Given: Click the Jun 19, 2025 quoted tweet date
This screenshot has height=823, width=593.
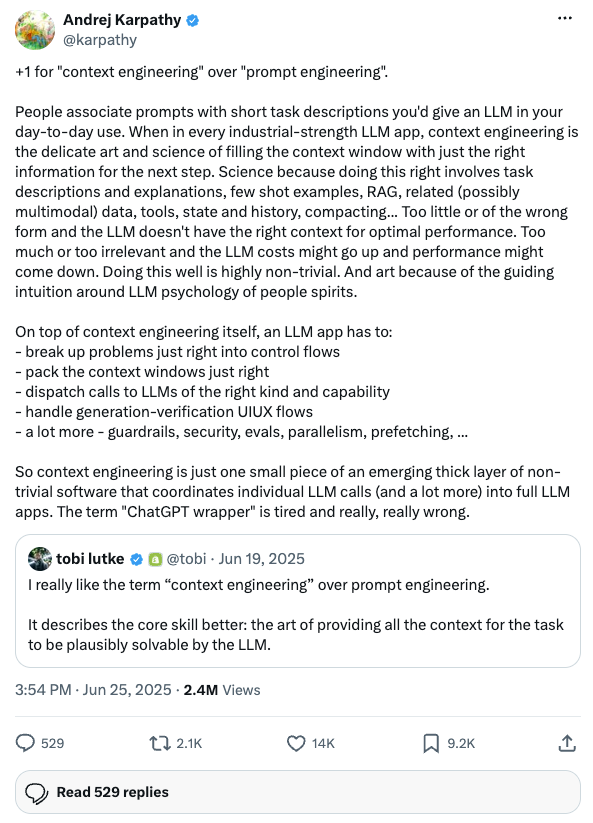Looking at the screenshot, I should [261, 558].
